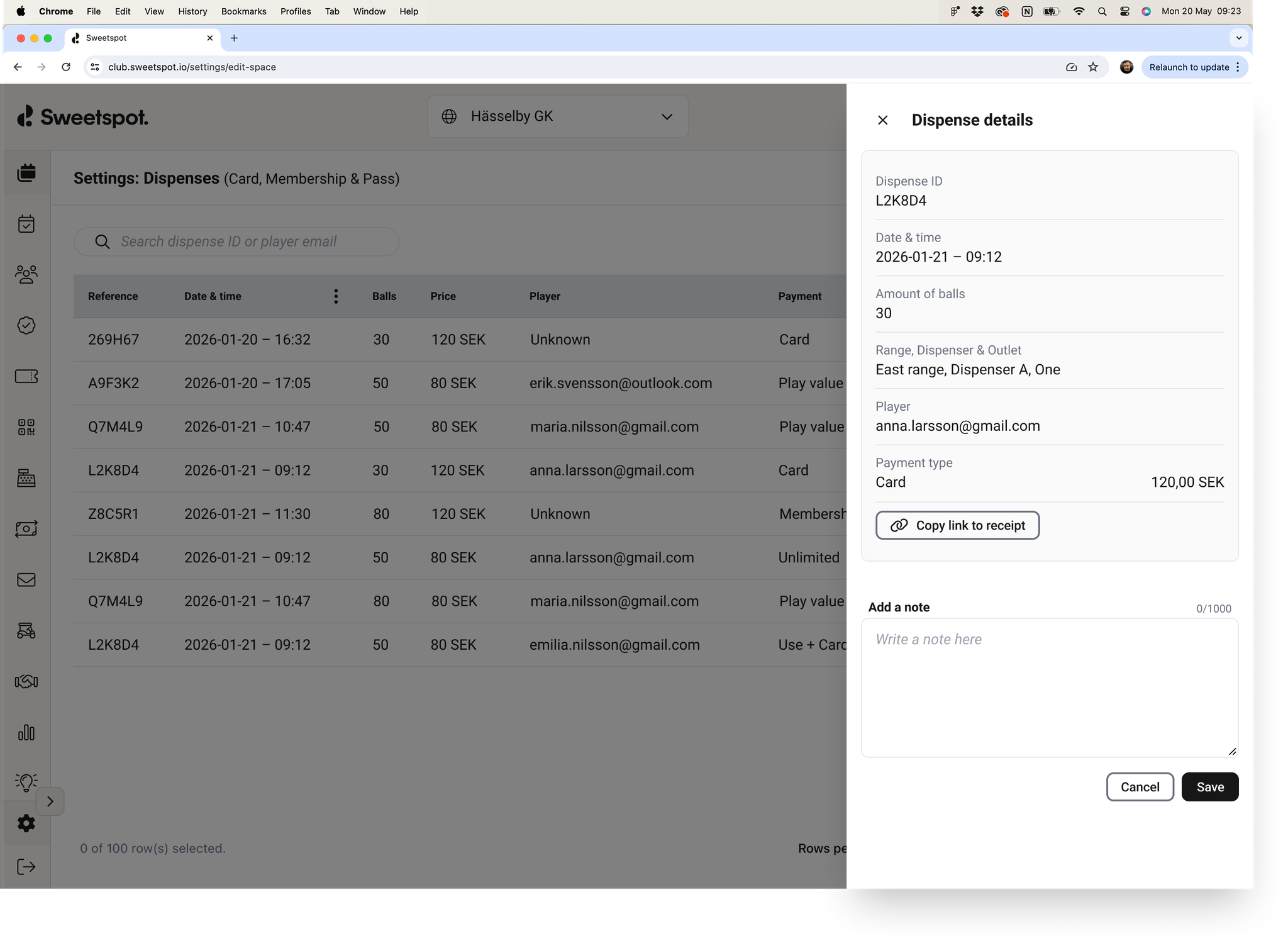The width and height of the screenshot is (1288, 946).
Task: Open the Chrome profile avatar
Action: (x=1126, y=67)
